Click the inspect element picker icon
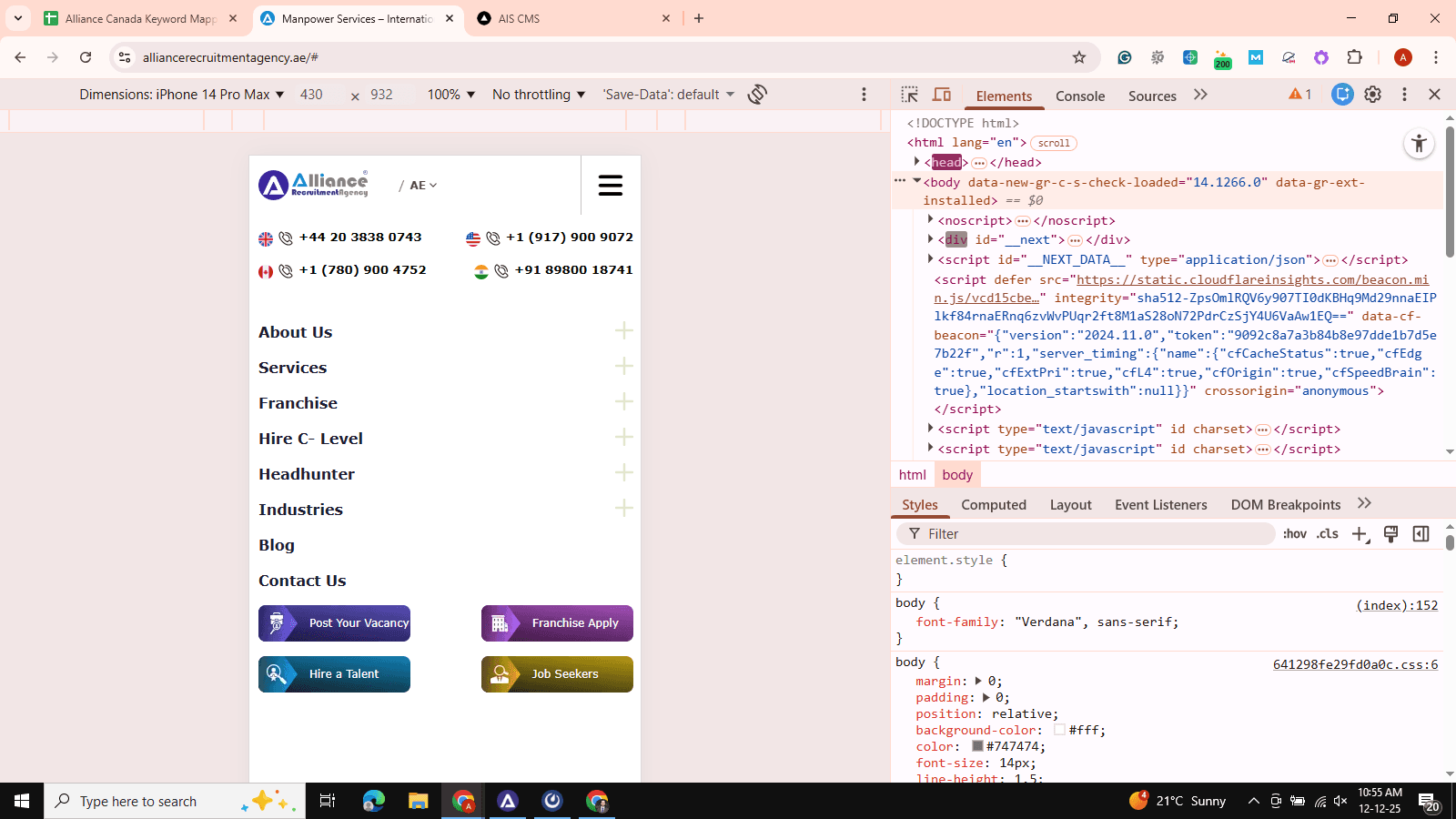Viewport: 1456px width, 819px height. [909, 95]
